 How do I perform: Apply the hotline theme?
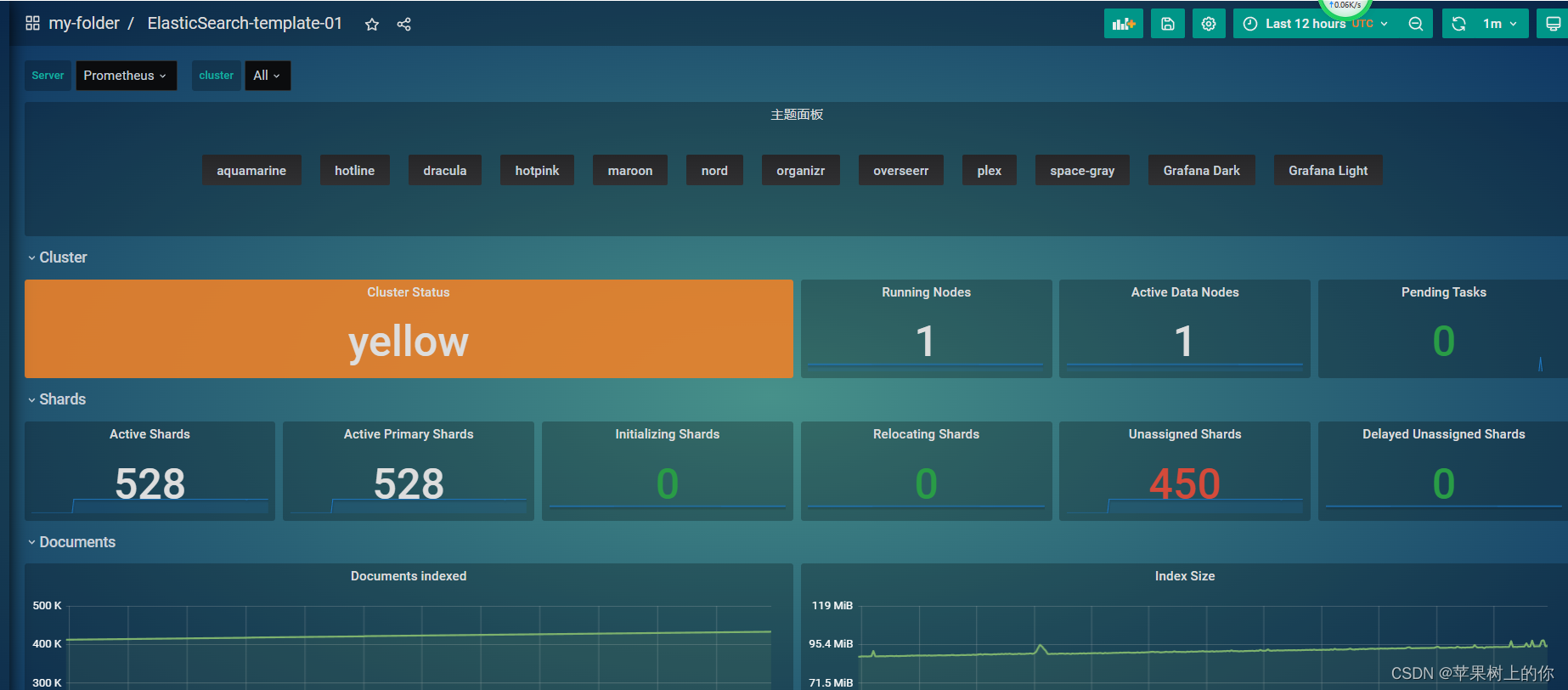pyautogui.click(x=355, y=171)
